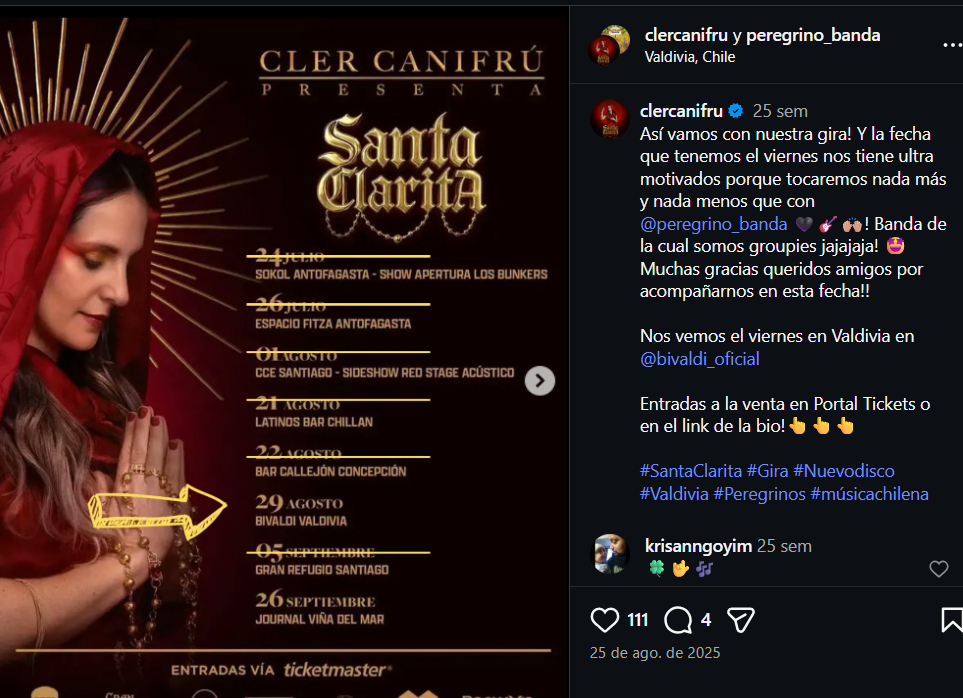The width and height of the screenshot is (963, 698).
Task: Advance to the next carousel image
Action: 539,381
